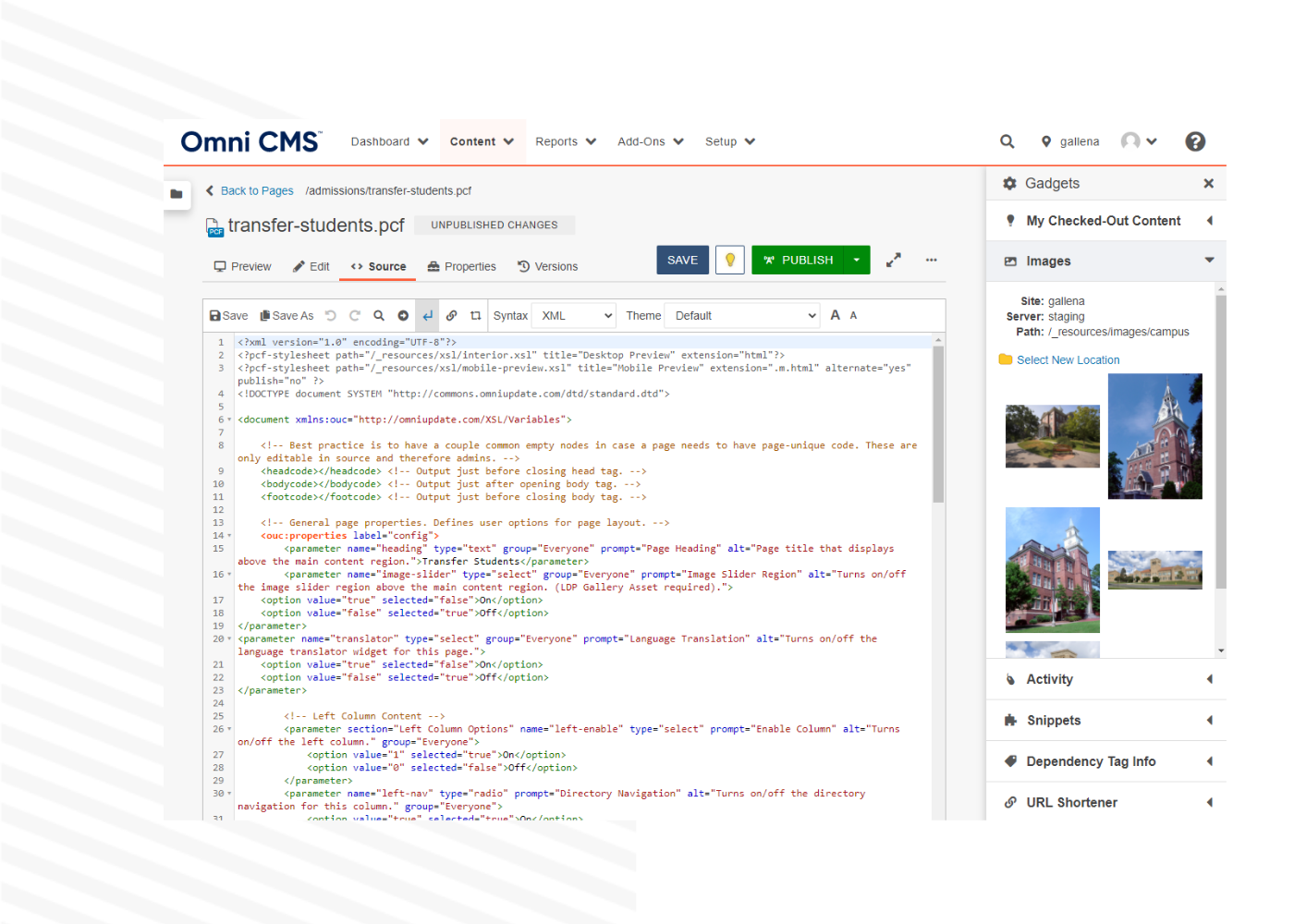Open the Add-Ons menu
This screenshot has width=1294, height=924.
tap(651, 142)
